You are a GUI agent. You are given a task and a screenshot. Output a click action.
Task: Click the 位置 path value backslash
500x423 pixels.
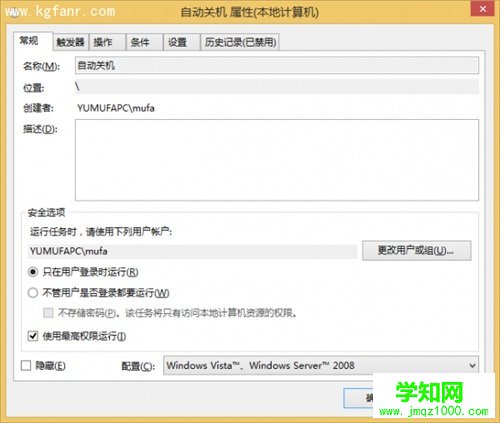tap(77, 87)
